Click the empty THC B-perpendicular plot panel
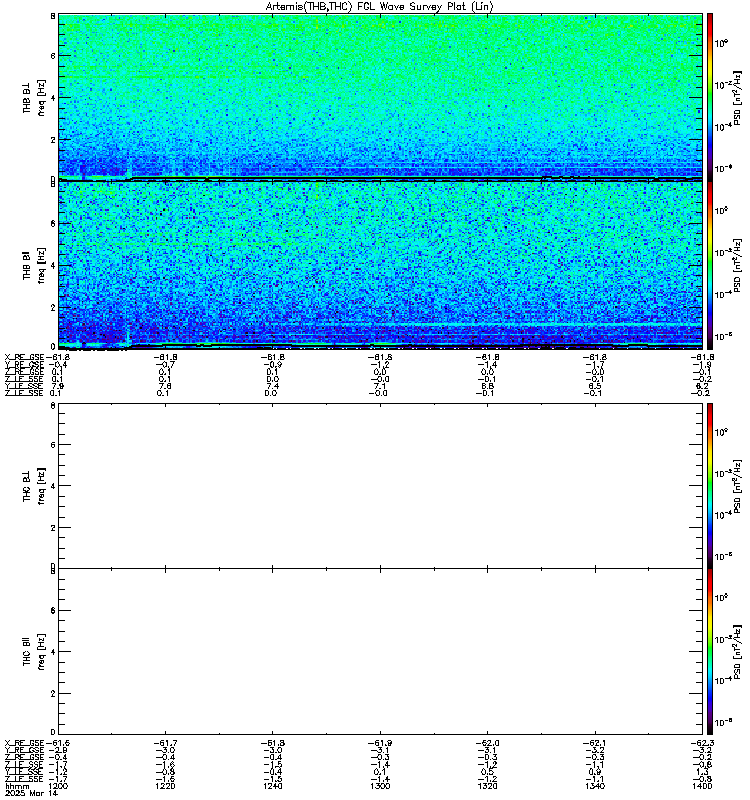Screen dimensions: 750x800 380,486
